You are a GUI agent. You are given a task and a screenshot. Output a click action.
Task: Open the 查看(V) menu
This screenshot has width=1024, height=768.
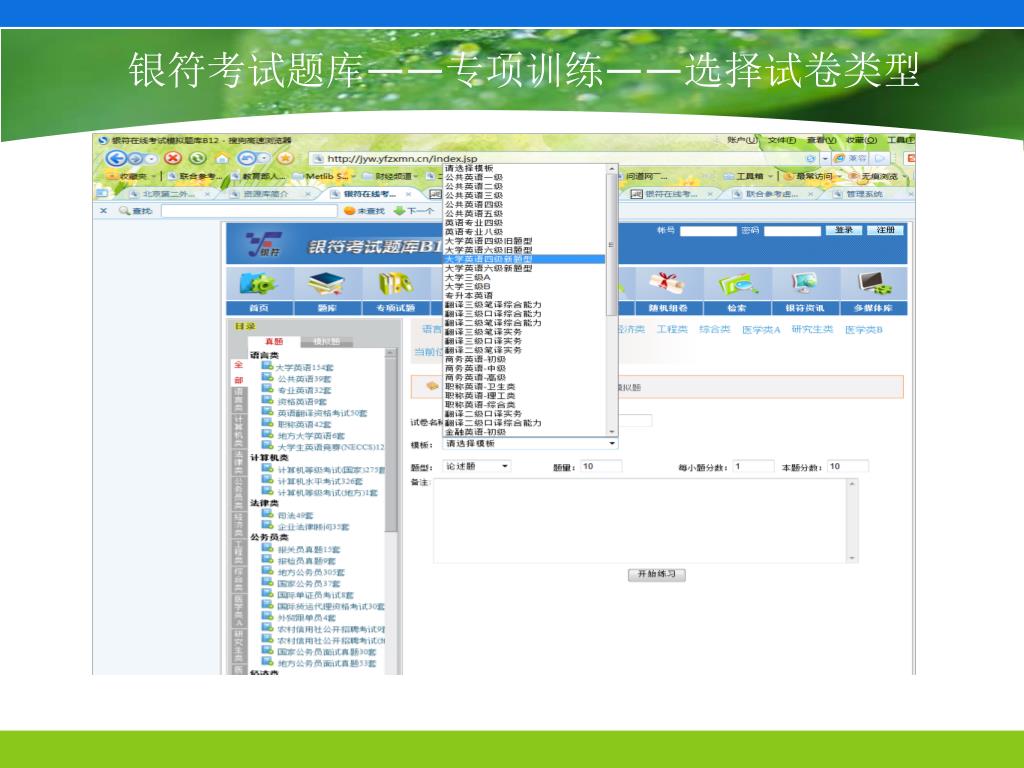[x=821, y=140]
